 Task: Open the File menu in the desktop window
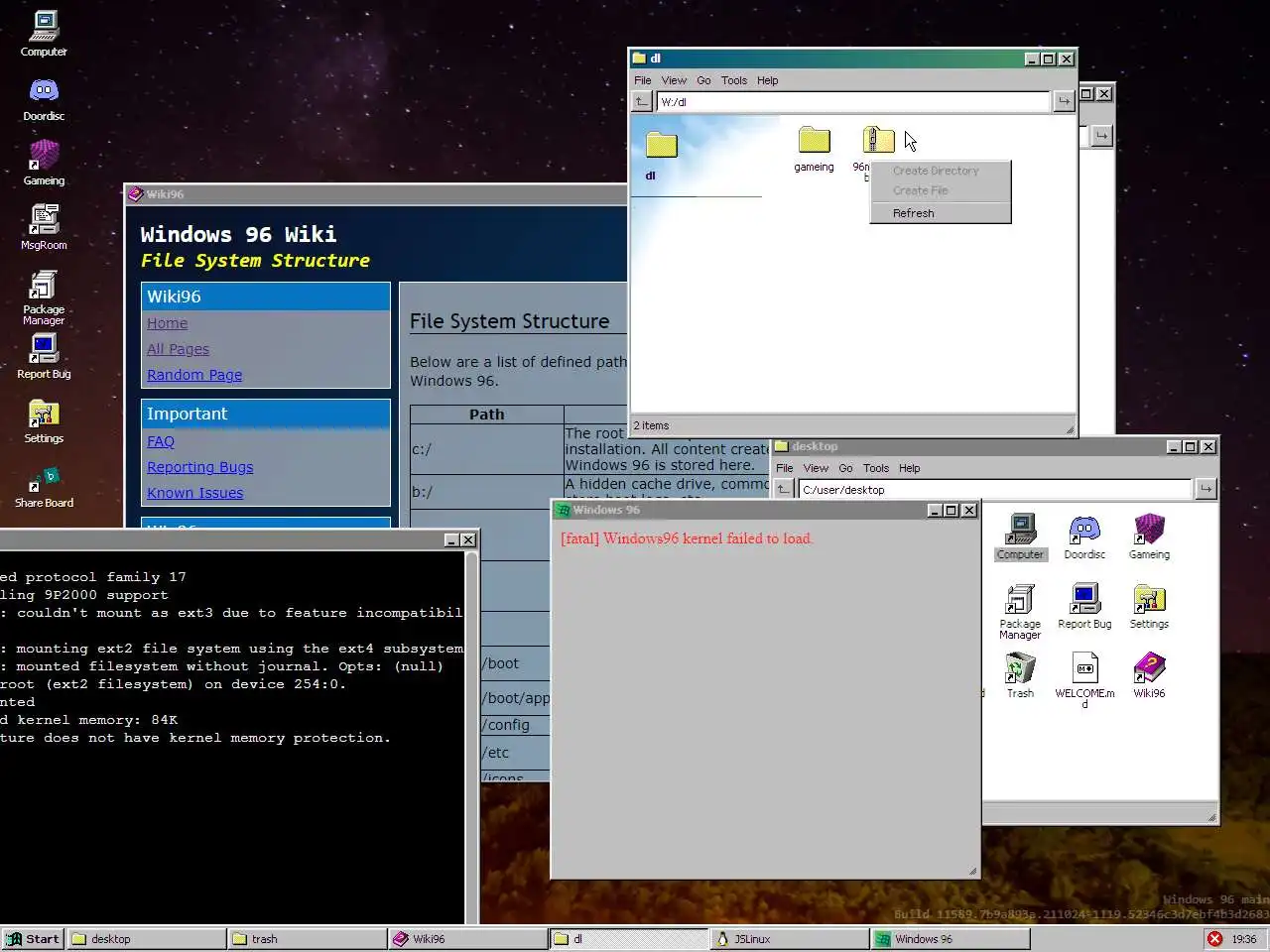tap(785, 468)
